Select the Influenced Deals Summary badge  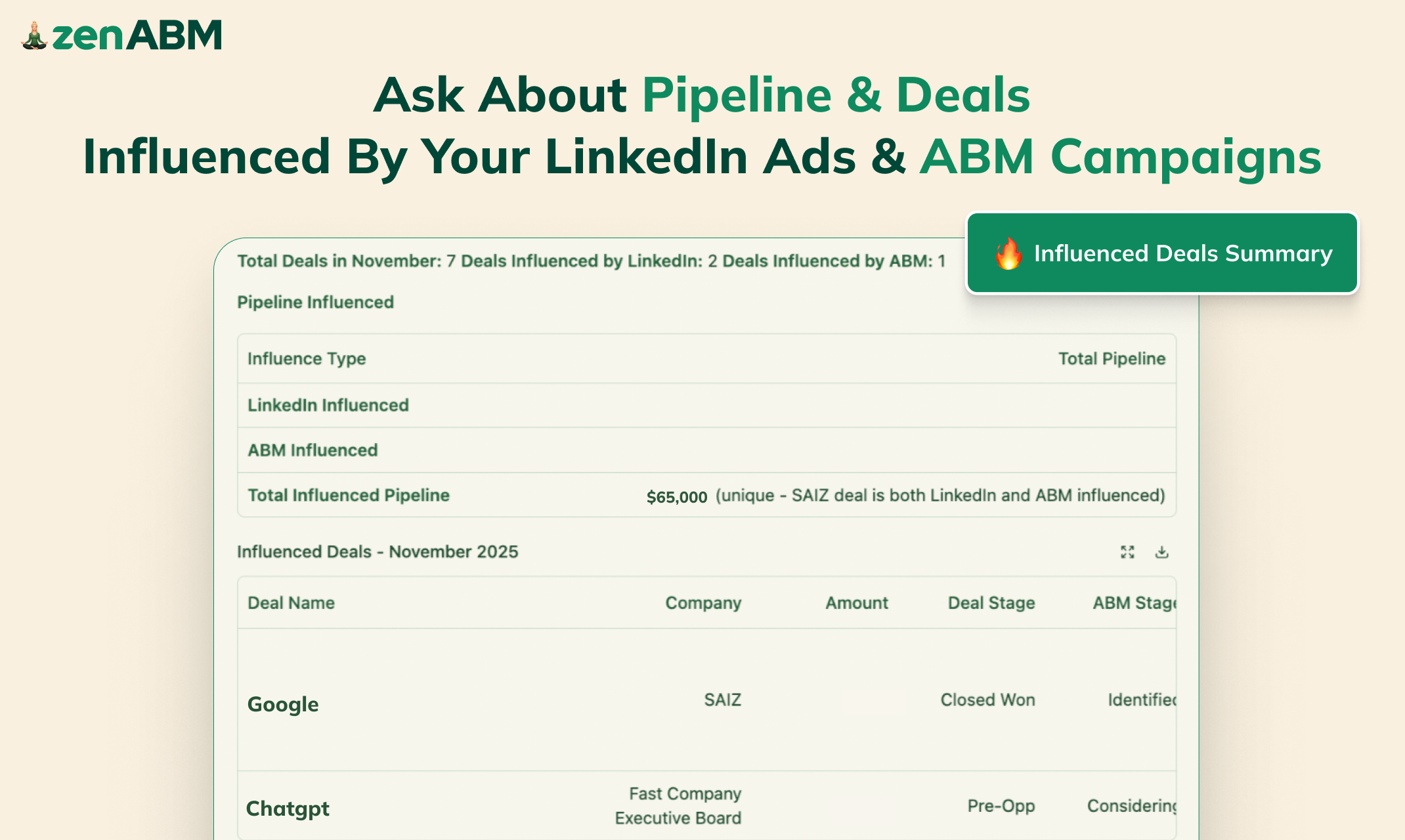pos(1162,254)
